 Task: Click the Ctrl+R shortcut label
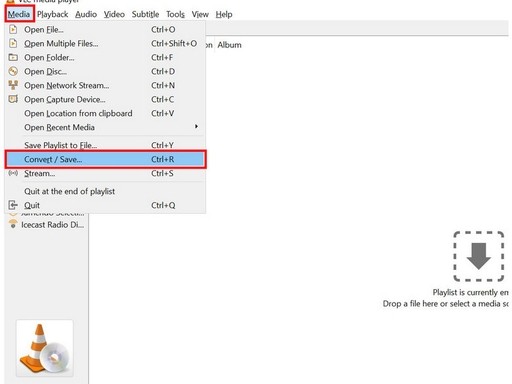[163, 159]
